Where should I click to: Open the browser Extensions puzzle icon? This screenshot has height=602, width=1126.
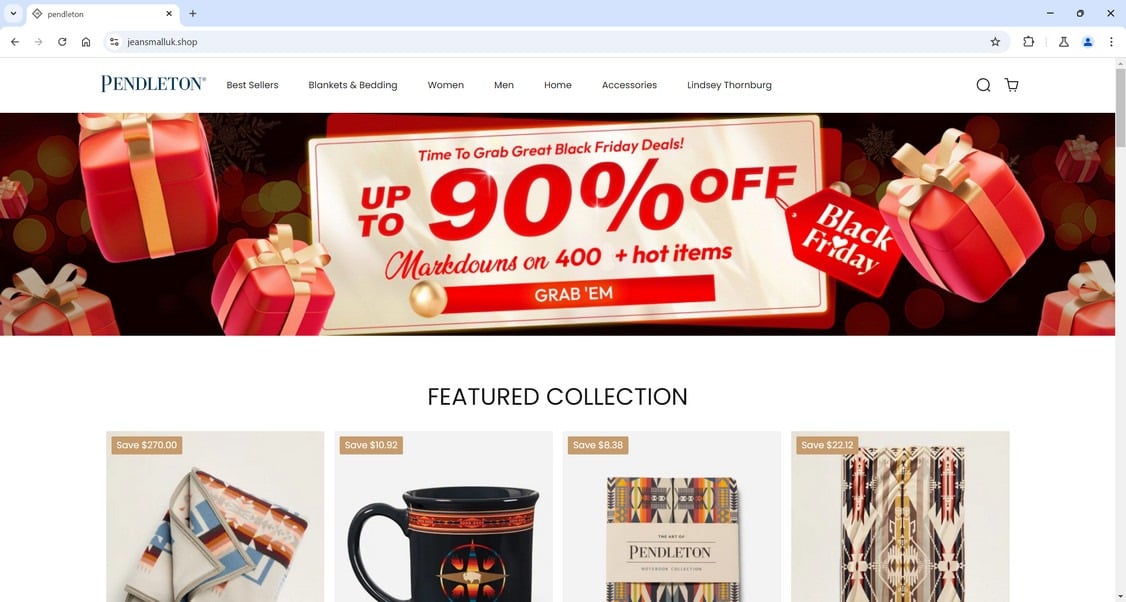pyautogui.click(x=1028, y=42)
